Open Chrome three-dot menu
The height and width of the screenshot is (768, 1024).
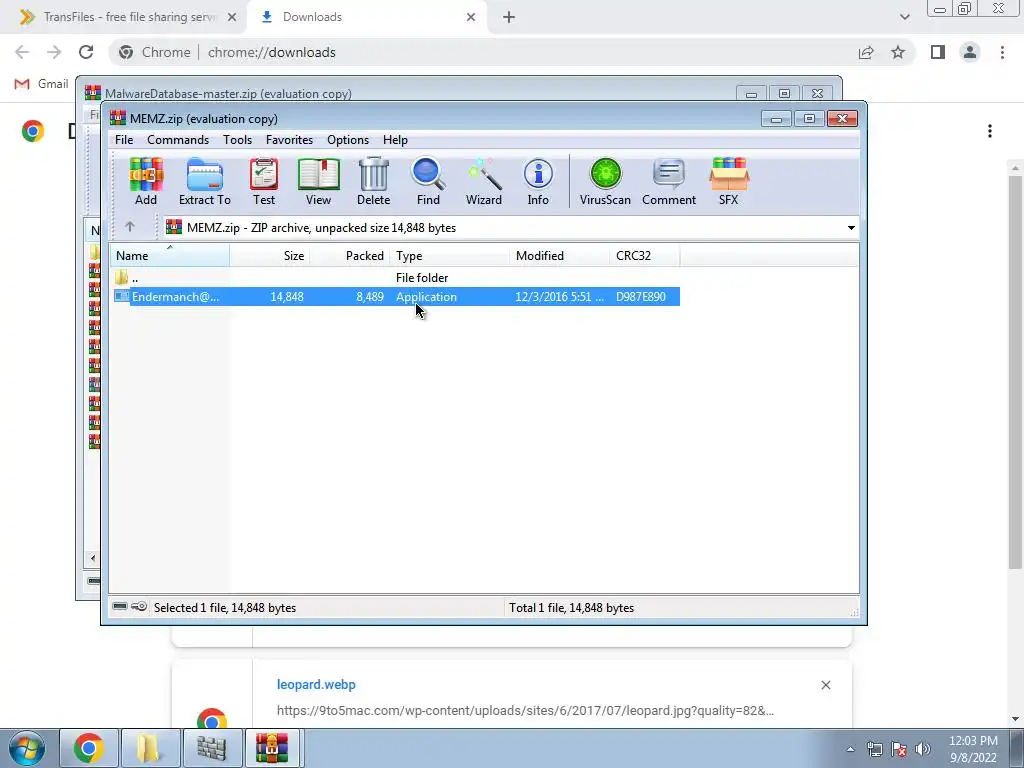[1002, 52]
